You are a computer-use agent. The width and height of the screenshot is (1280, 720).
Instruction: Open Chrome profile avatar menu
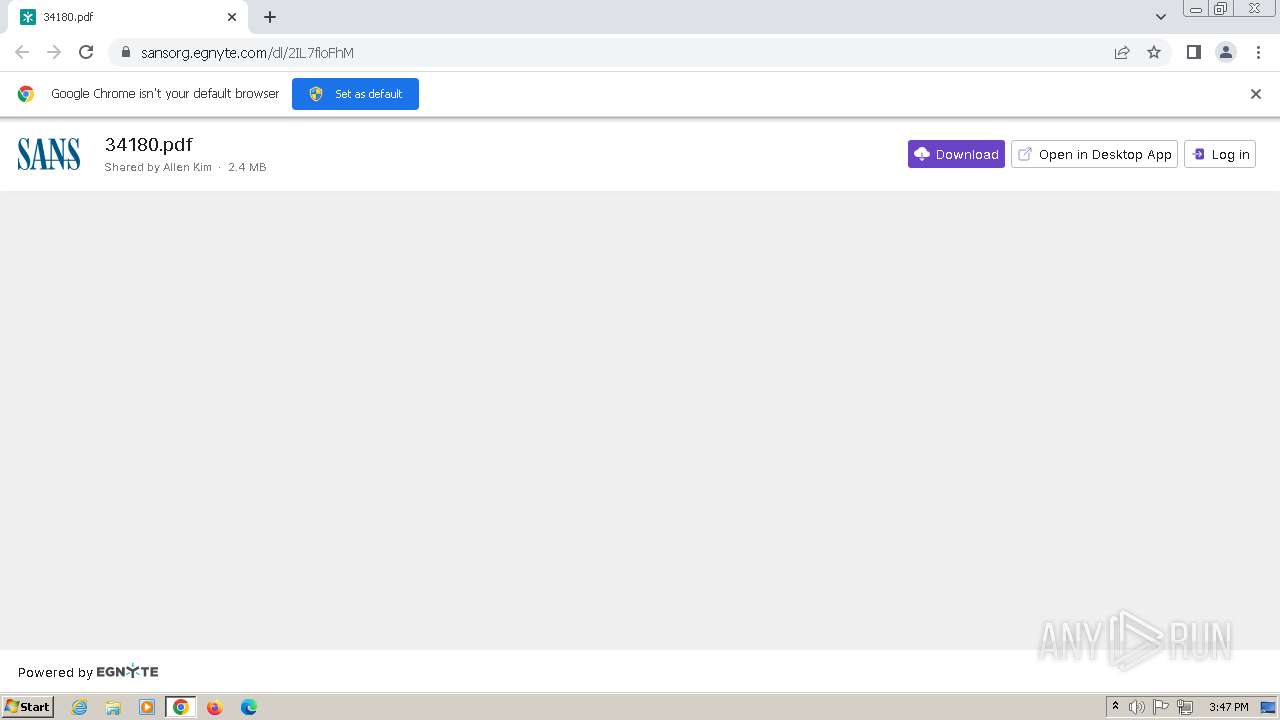(x=1226, y=52)
